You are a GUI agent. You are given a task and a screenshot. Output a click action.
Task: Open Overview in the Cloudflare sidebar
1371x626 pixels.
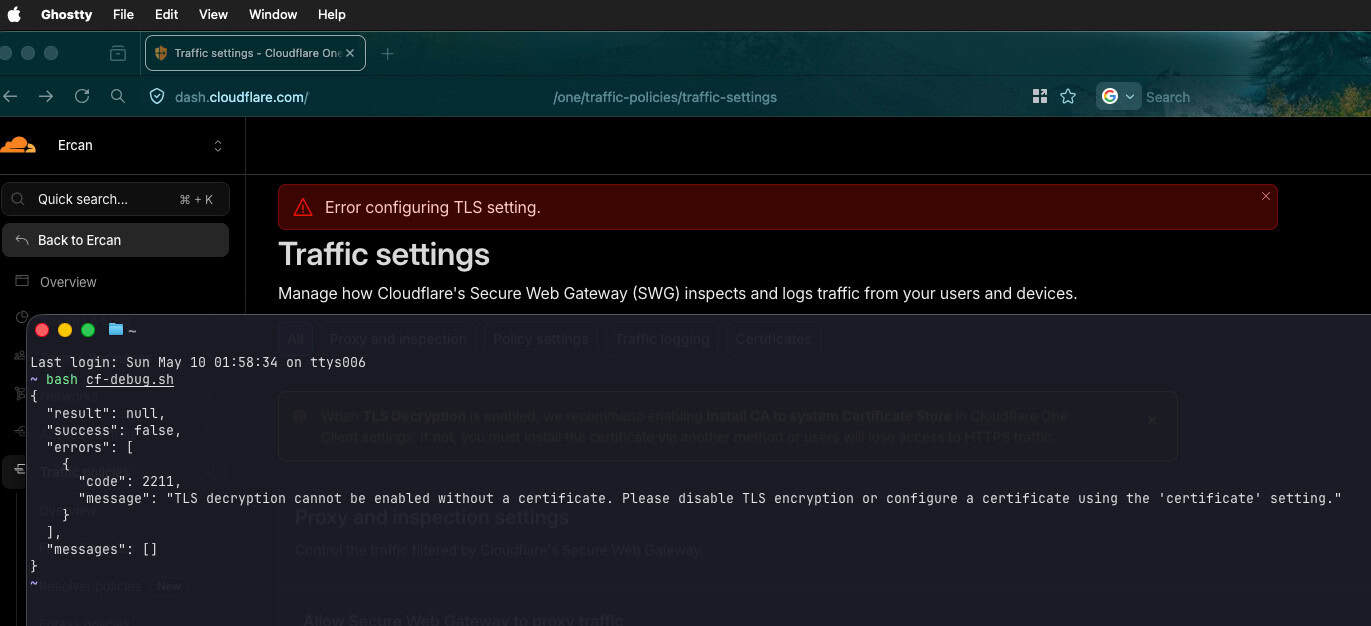[68, 282]
